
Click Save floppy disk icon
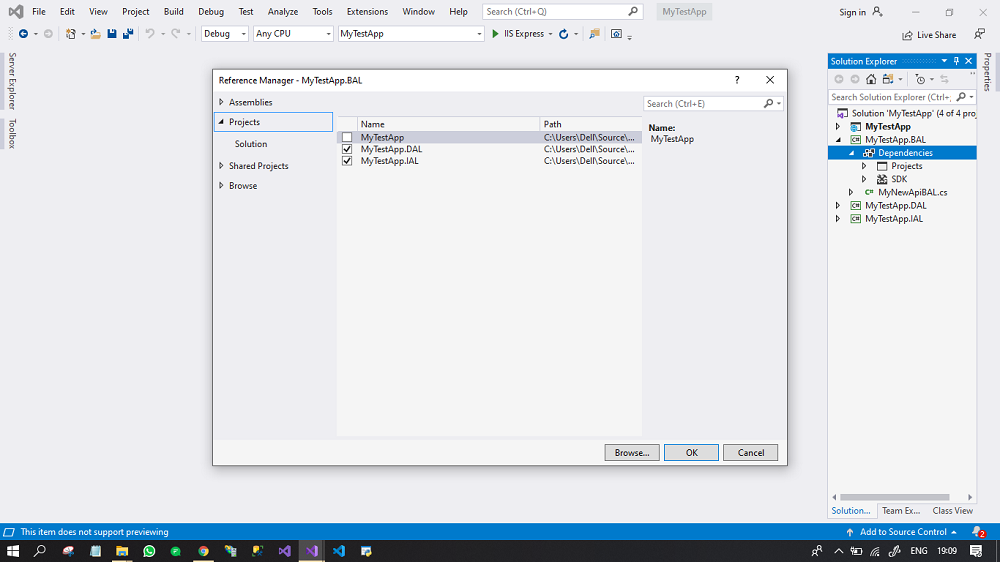(112, 34)
